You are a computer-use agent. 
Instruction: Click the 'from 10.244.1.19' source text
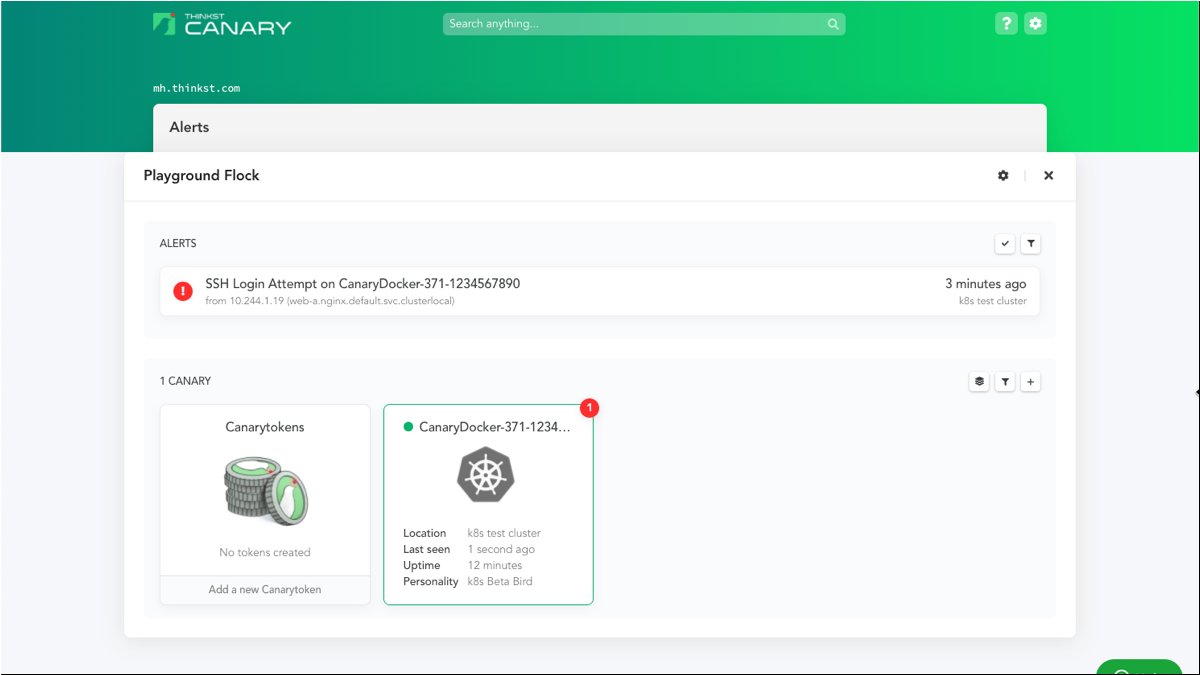click(330, 301)
